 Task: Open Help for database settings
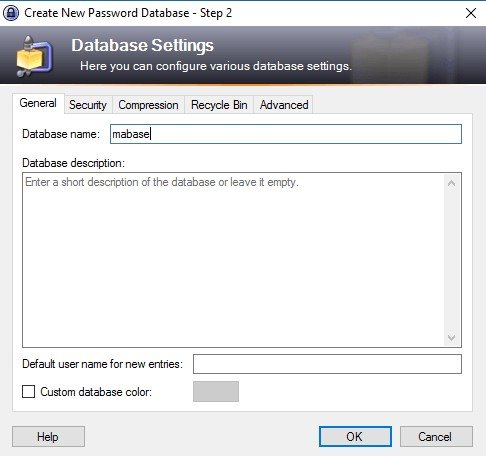tap(48, 437)
